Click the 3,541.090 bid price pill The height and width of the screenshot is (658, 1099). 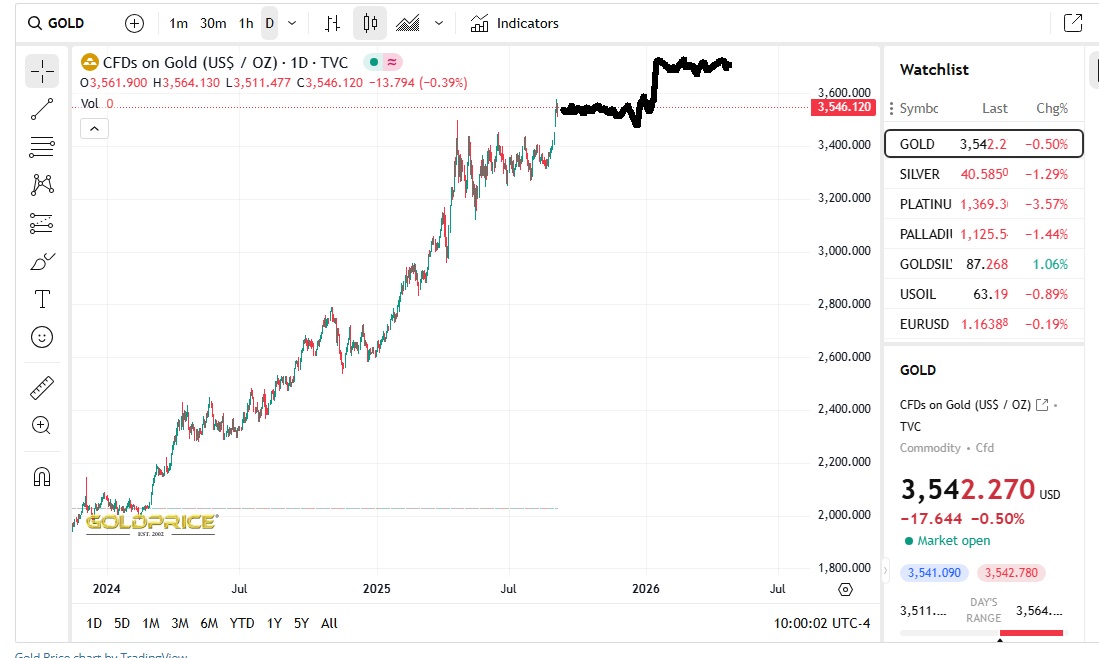pyautogui.click(x=934, y=573)
